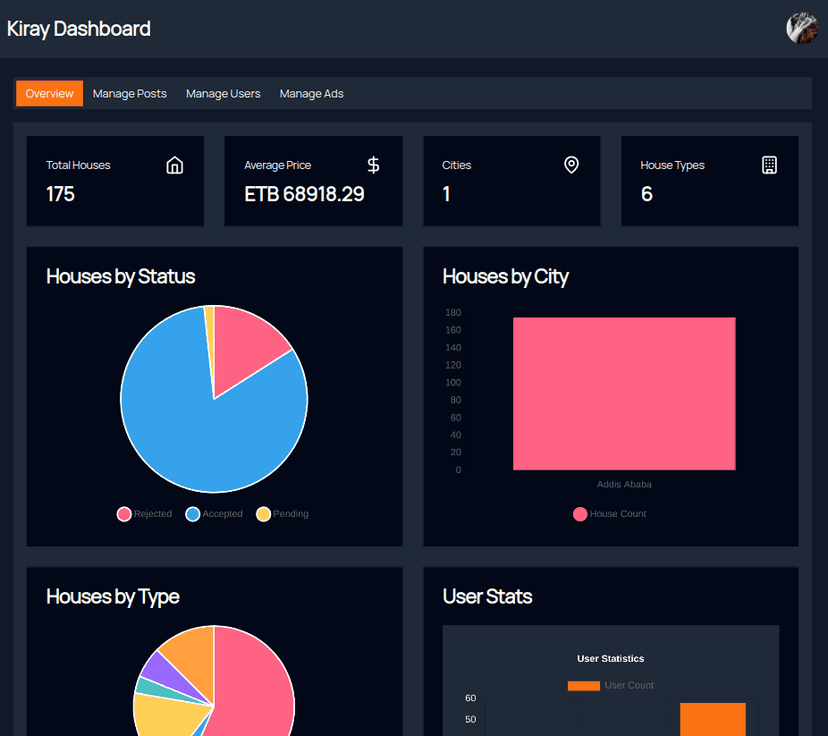Click the pink Addis Ababa bar
The height and width of the screenshot is (736, 828).
pyautogui.click(x=624, y=393)
